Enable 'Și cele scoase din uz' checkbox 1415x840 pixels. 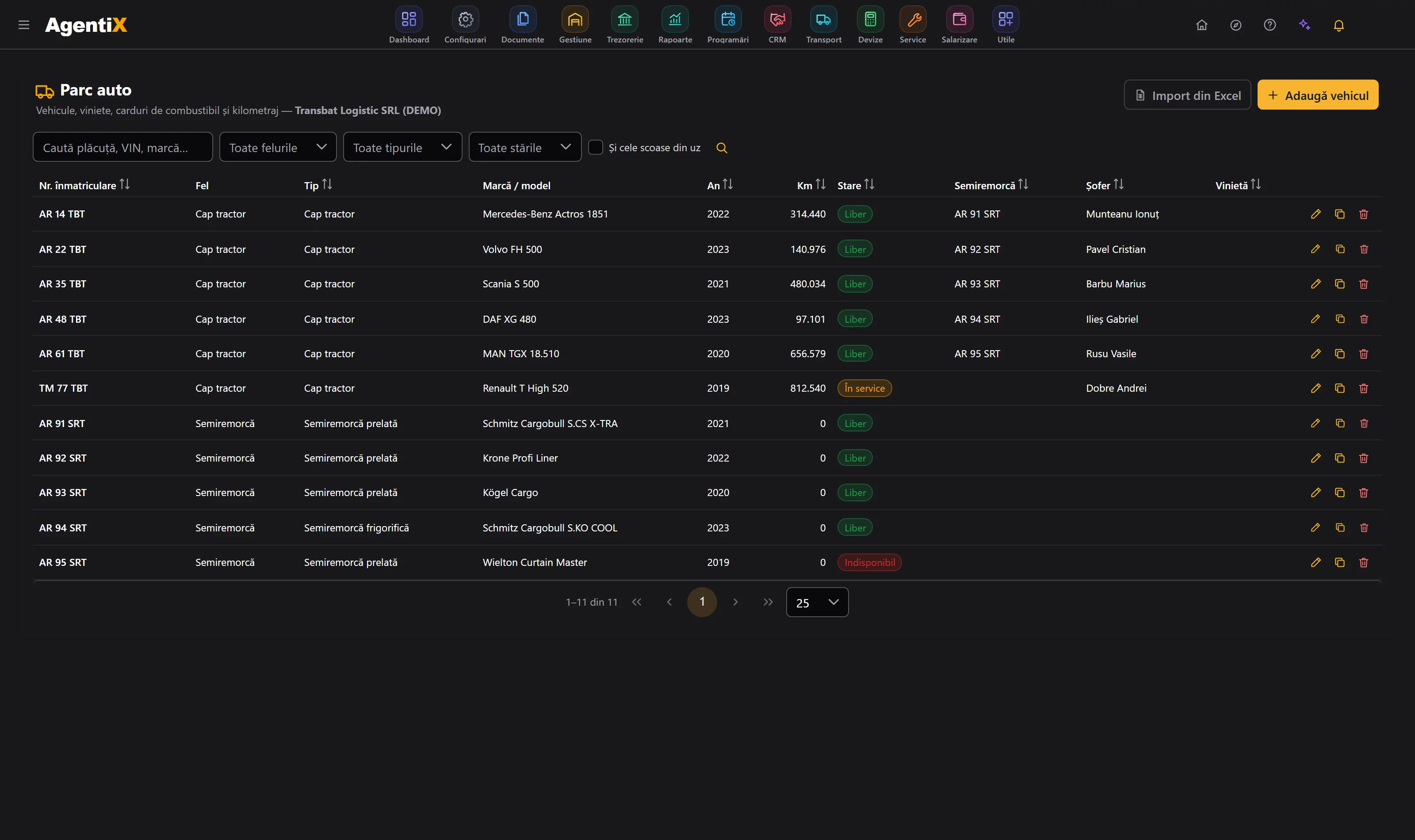[x=596, y=147]
